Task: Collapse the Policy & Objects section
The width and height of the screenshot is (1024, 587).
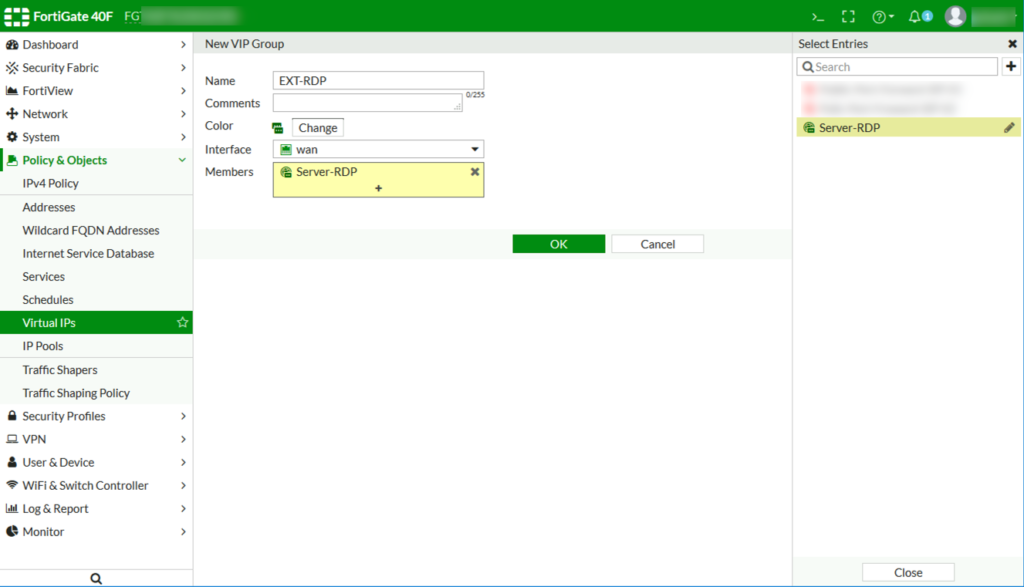Action: tap(62, 160)
